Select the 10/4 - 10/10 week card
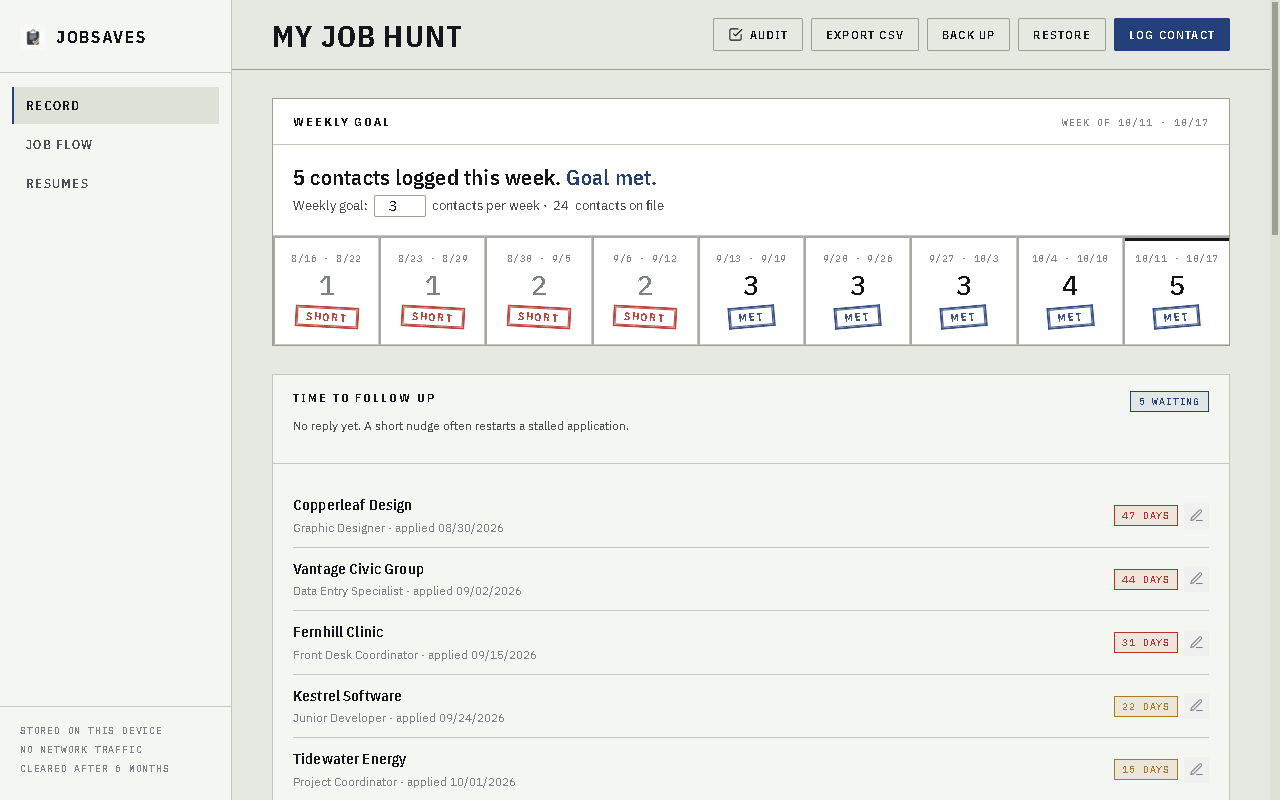This screenshot has height=800, width=1280. (1070, 291)
